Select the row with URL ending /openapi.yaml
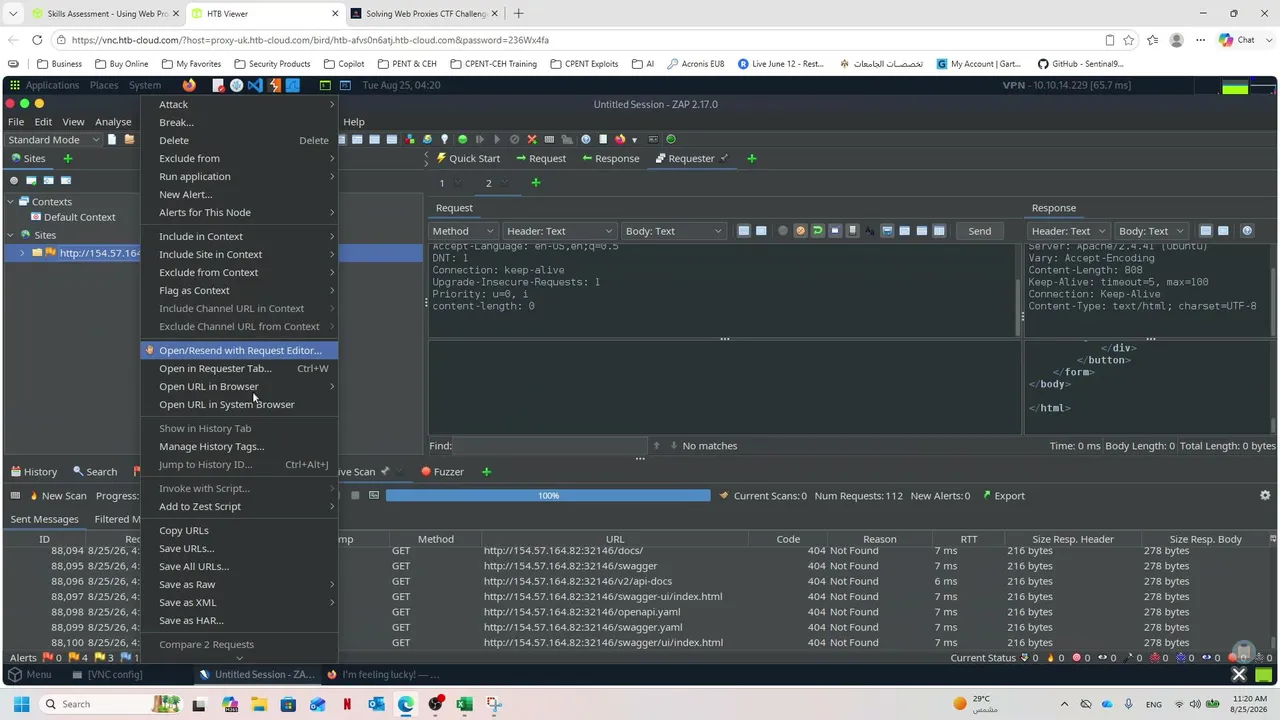The height and width of the screenshot is (720, 1280). pos(640,612)
